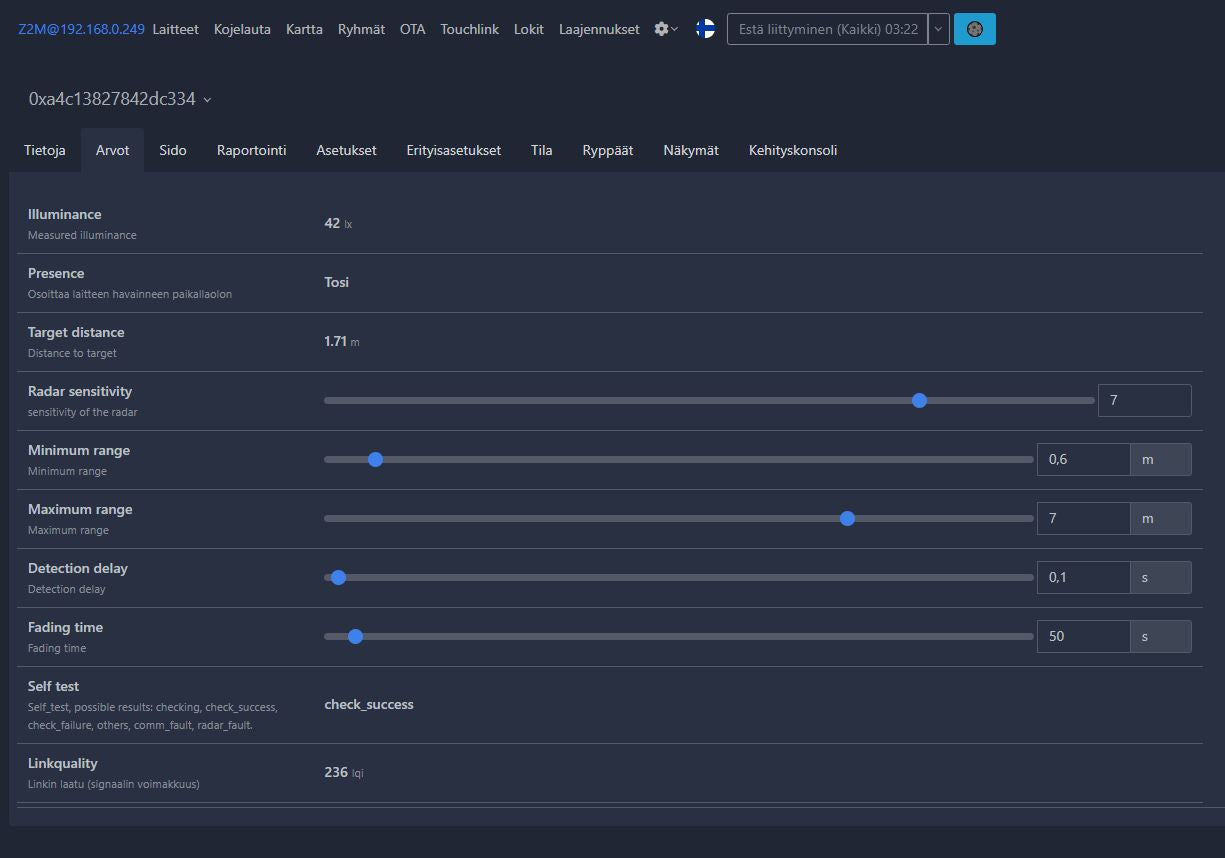Click the Radar sensitivity slider handle
1225x858 pixels.
point(919,400)
